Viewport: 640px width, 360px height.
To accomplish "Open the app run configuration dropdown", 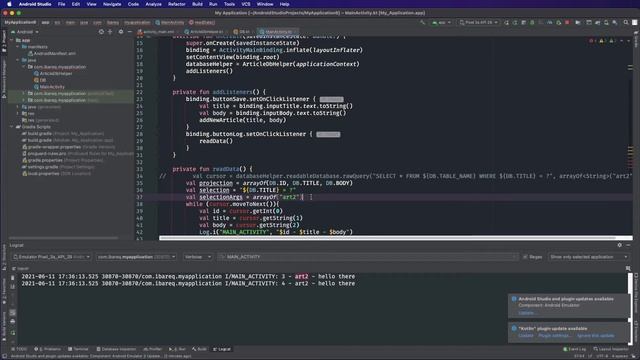I will click(441, 22).
